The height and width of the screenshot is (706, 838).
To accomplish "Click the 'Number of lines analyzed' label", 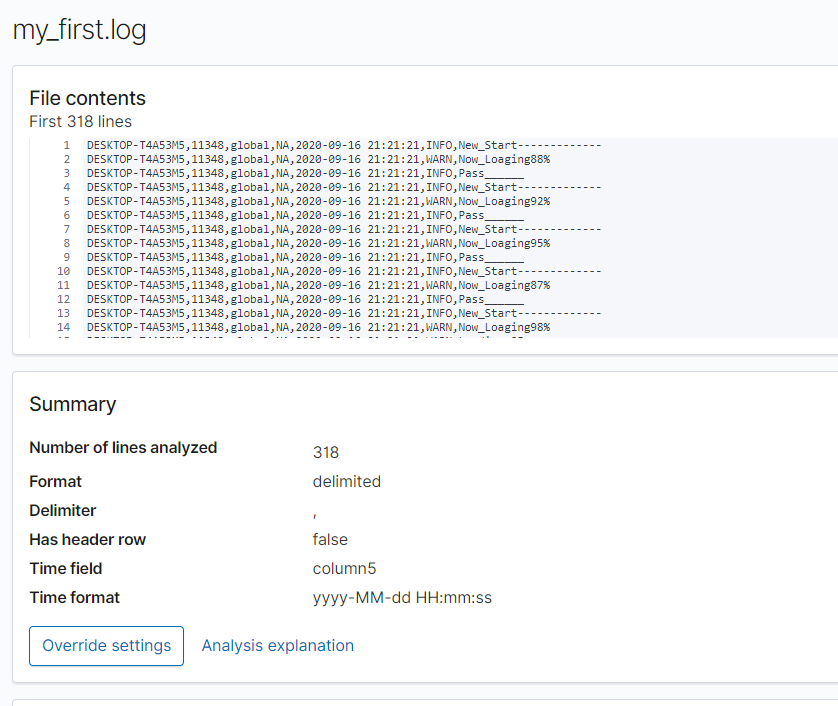I will (123, 448).
